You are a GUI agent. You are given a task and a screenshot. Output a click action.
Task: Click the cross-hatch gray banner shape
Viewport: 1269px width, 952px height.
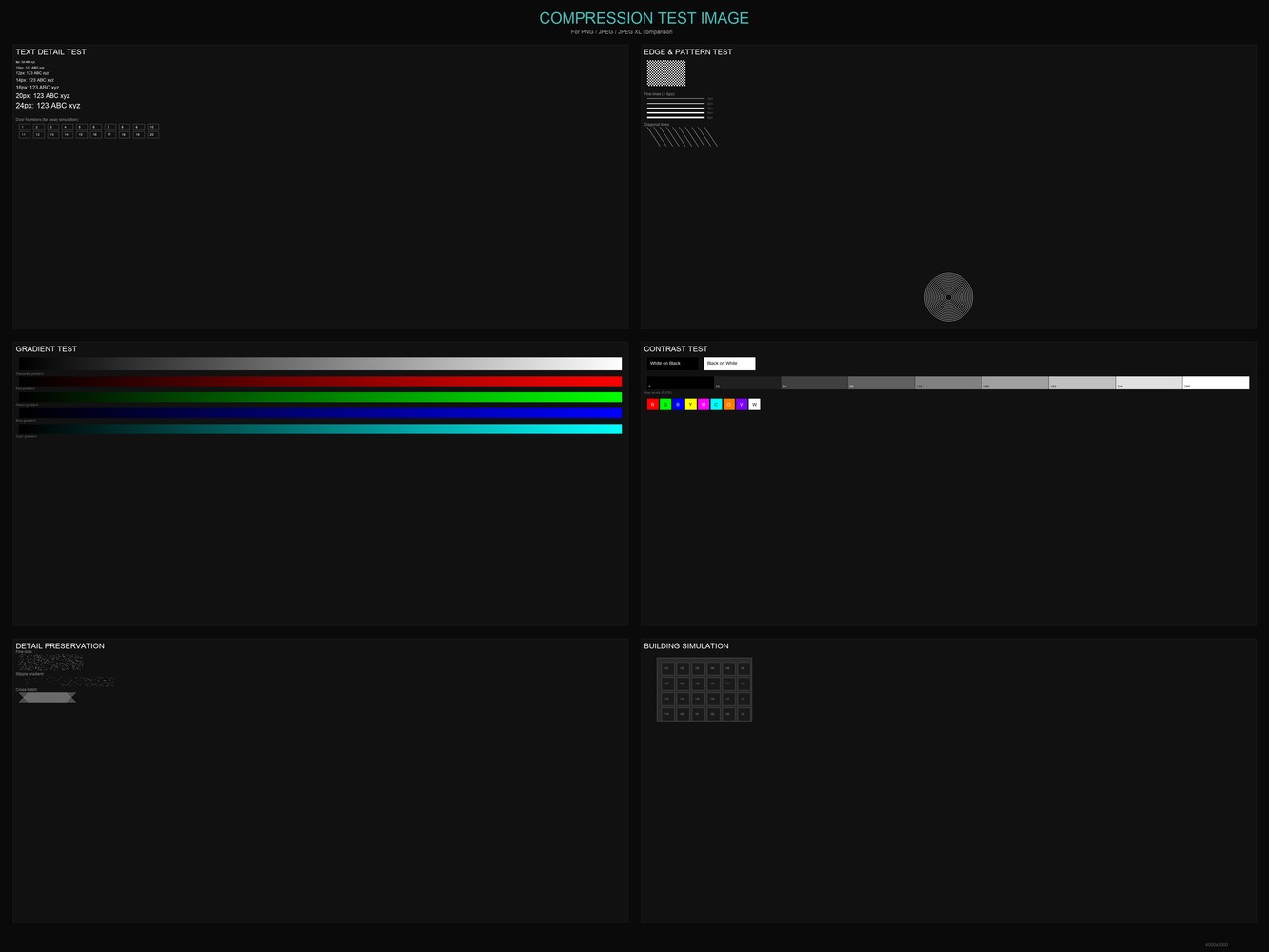[47, 698]
